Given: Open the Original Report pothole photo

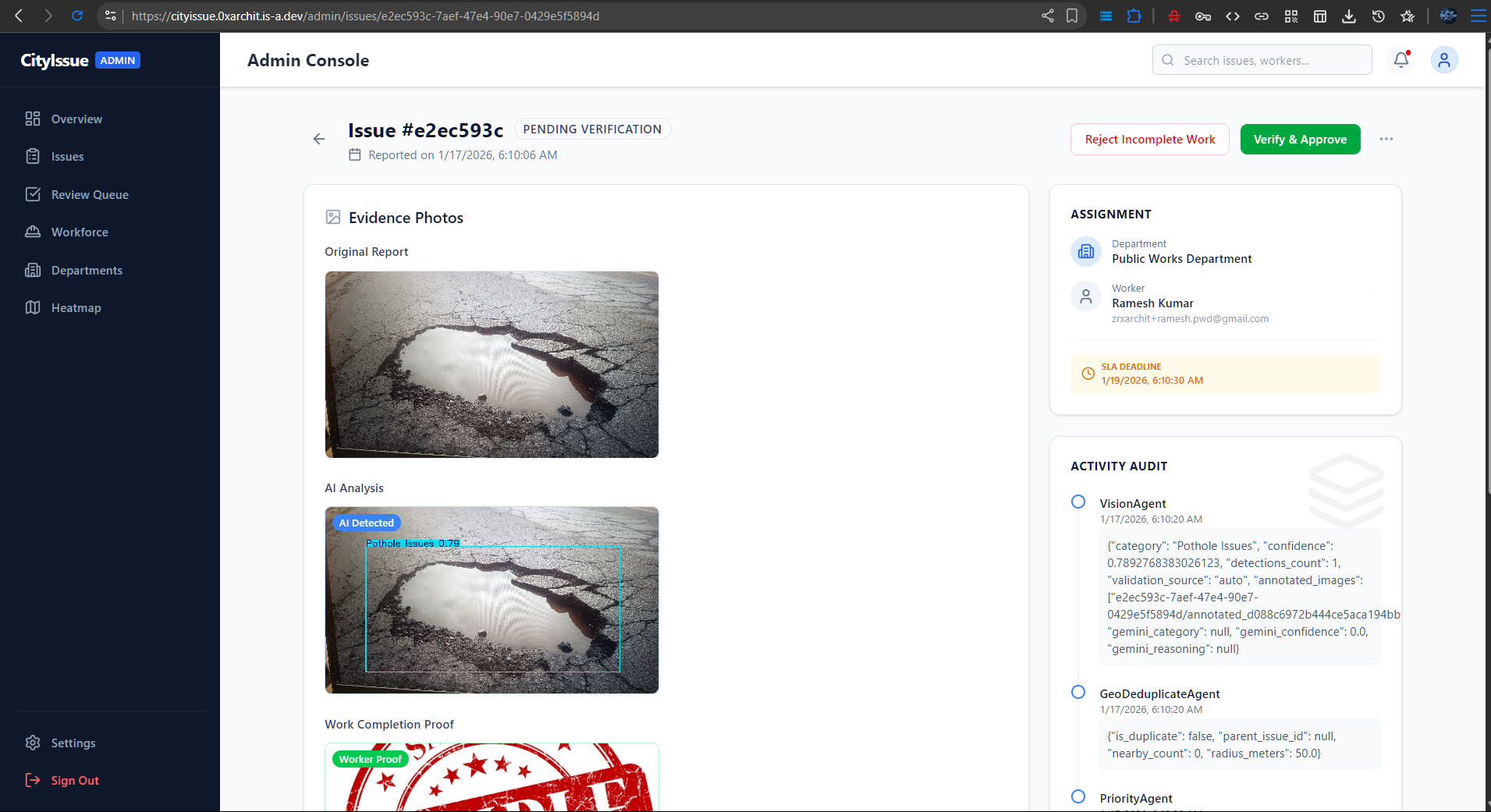Looking at the screenshot, I should pos(492,364).
